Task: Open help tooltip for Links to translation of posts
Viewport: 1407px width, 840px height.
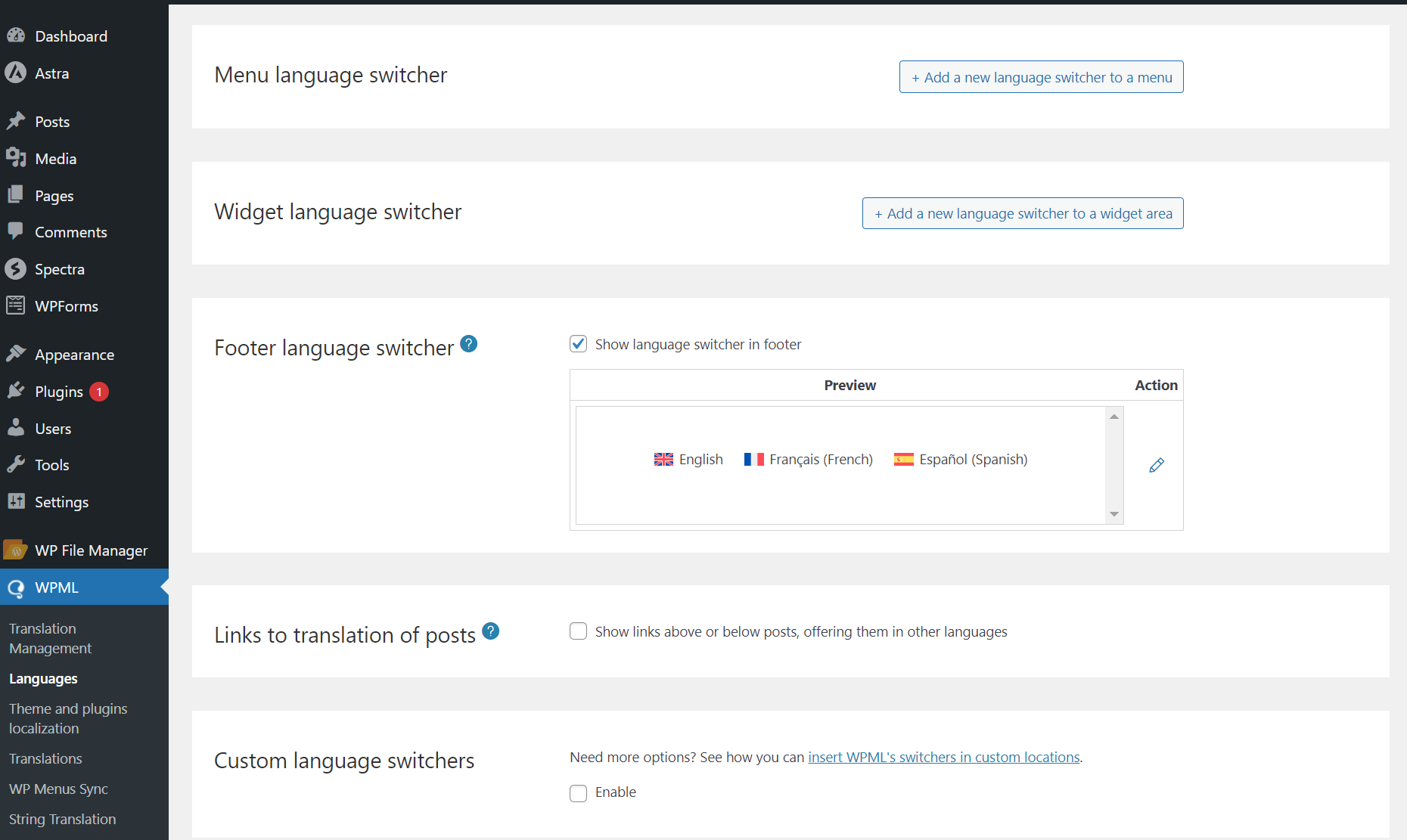Action: [491, 631]
